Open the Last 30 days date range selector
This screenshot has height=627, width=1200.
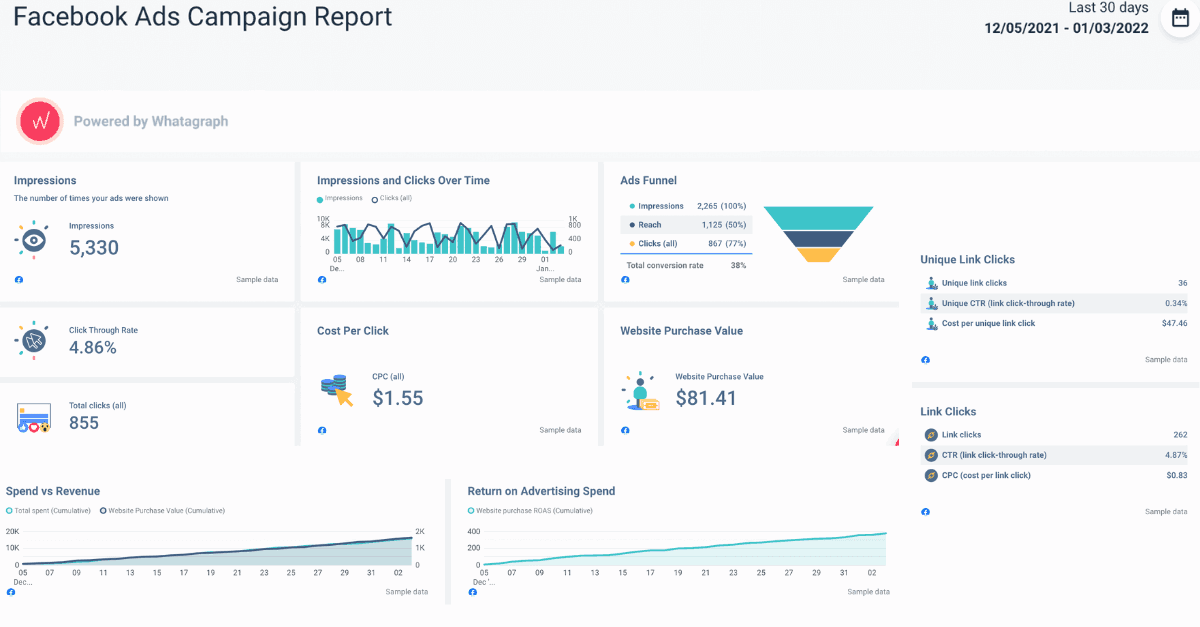click(1110, 9)
